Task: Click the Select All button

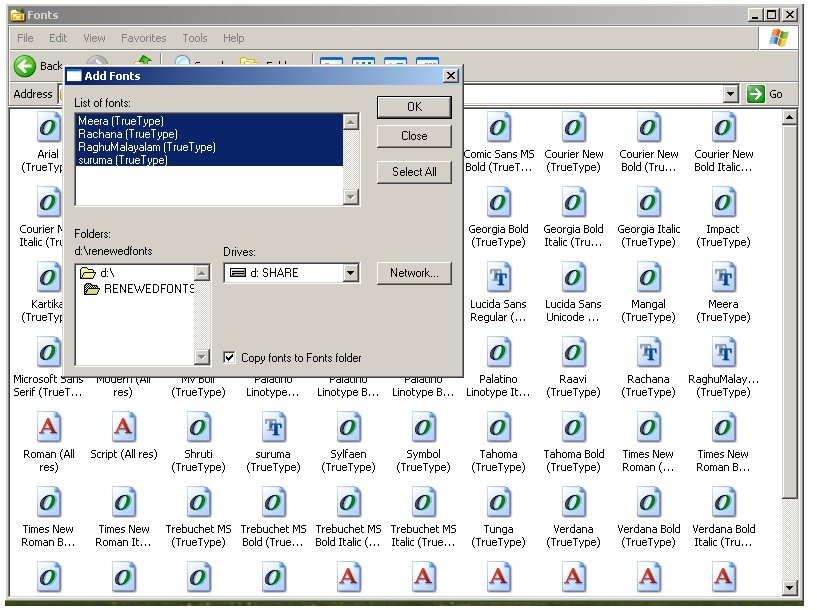Action: click(x=414, y=172)
